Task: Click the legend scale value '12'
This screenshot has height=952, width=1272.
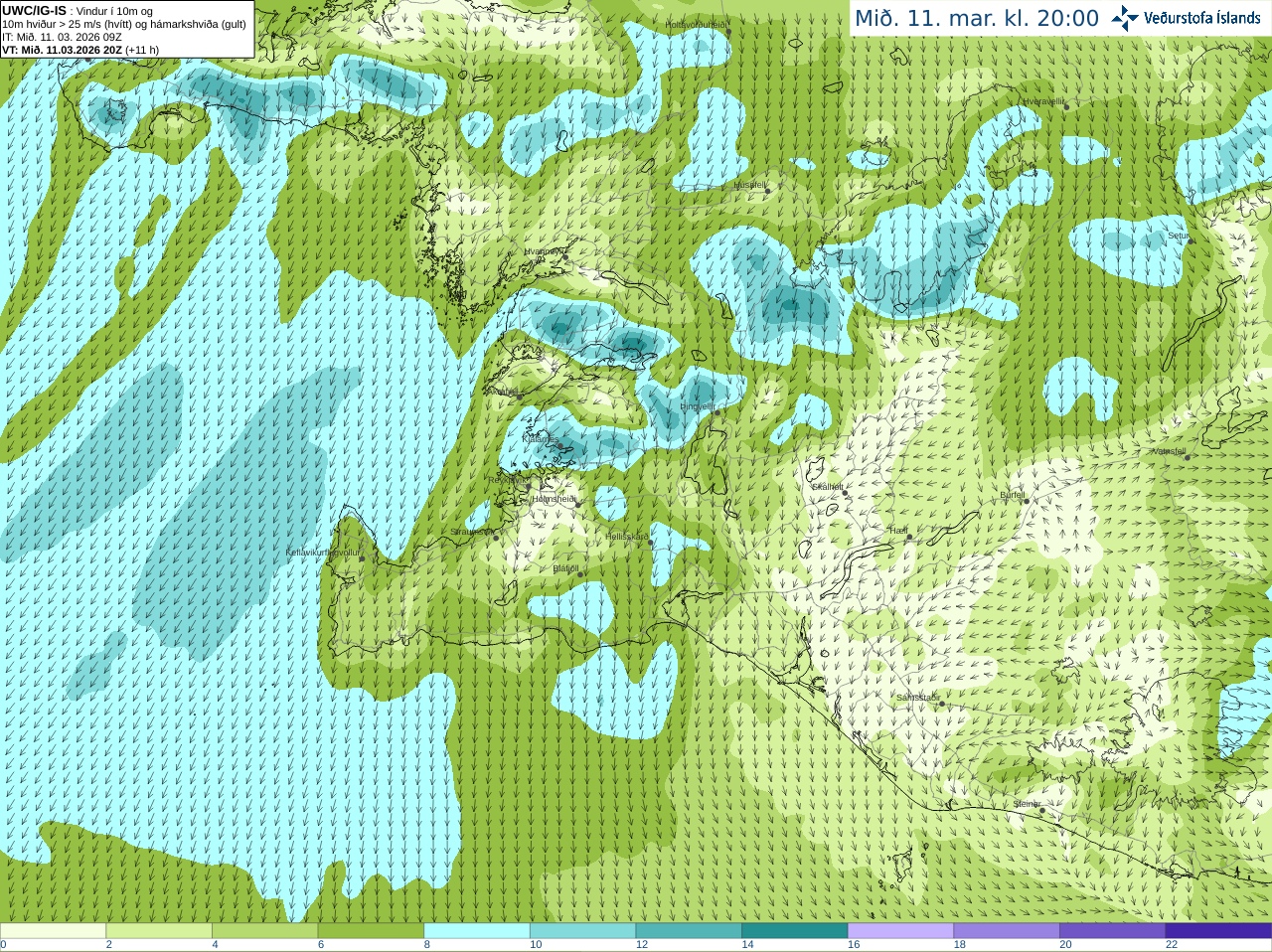Action: [642, 945]
